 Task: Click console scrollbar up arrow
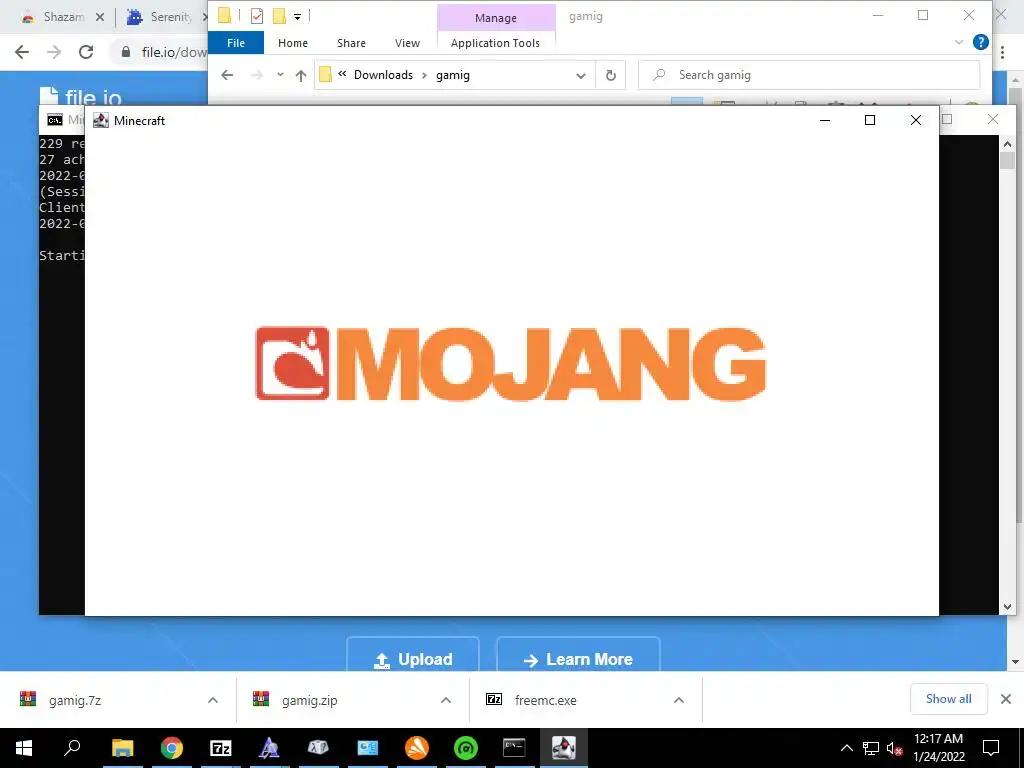[x=1007, y=144]
